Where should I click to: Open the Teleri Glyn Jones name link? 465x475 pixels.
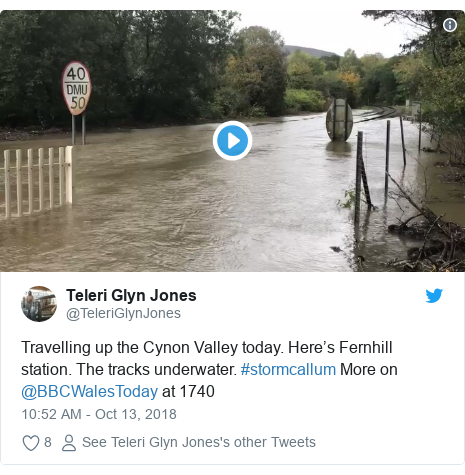[x=131, y=295]
